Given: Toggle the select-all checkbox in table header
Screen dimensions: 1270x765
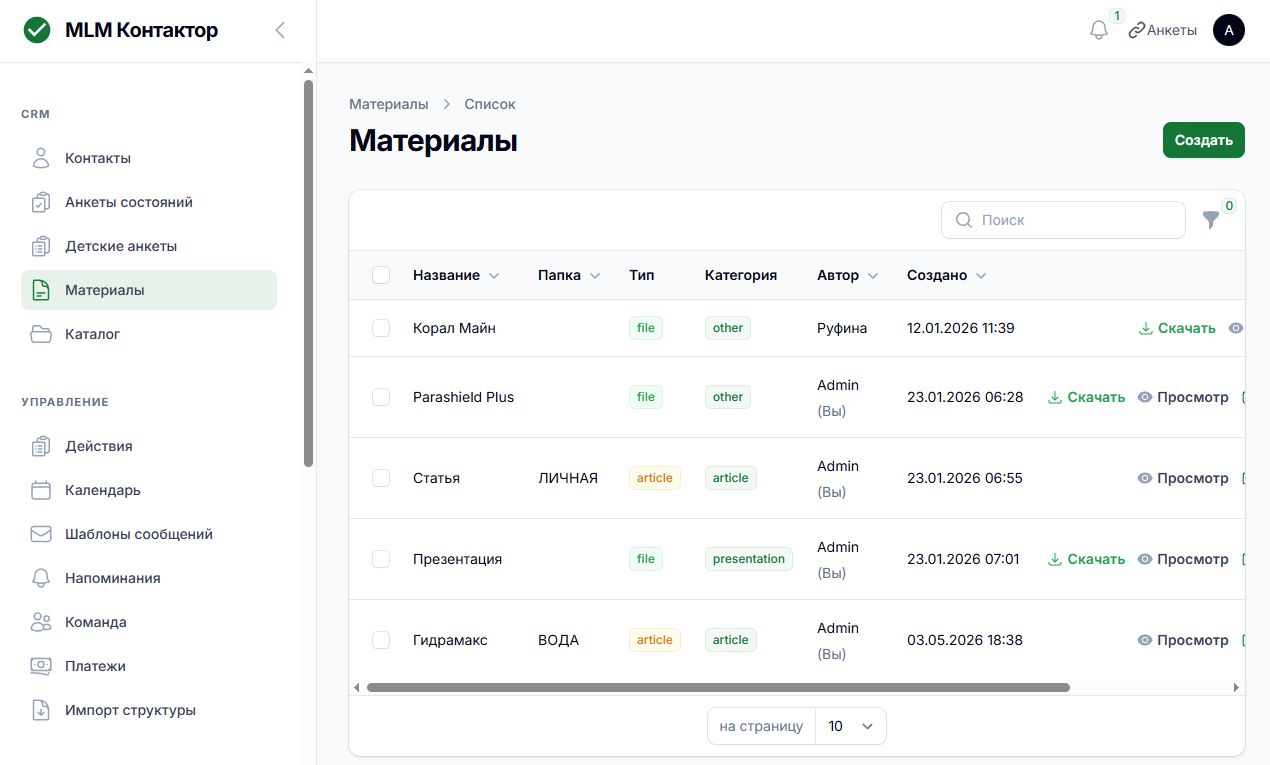Looking at the screenshot, I should pos(381,275).
